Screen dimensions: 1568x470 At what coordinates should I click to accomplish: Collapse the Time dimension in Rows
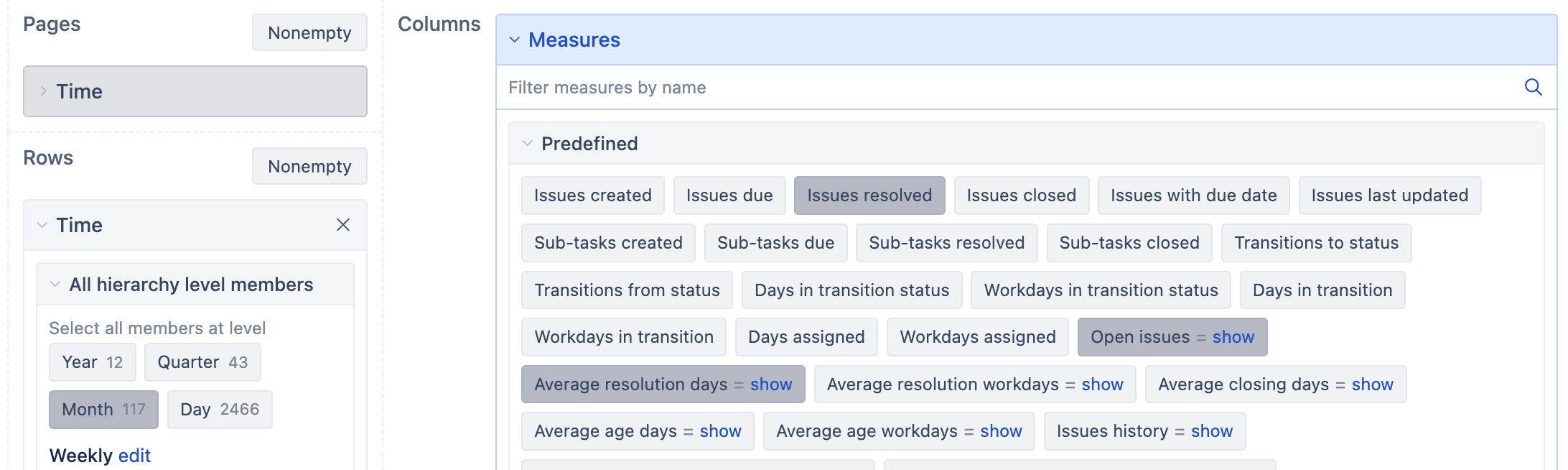(x=42, y=225)
